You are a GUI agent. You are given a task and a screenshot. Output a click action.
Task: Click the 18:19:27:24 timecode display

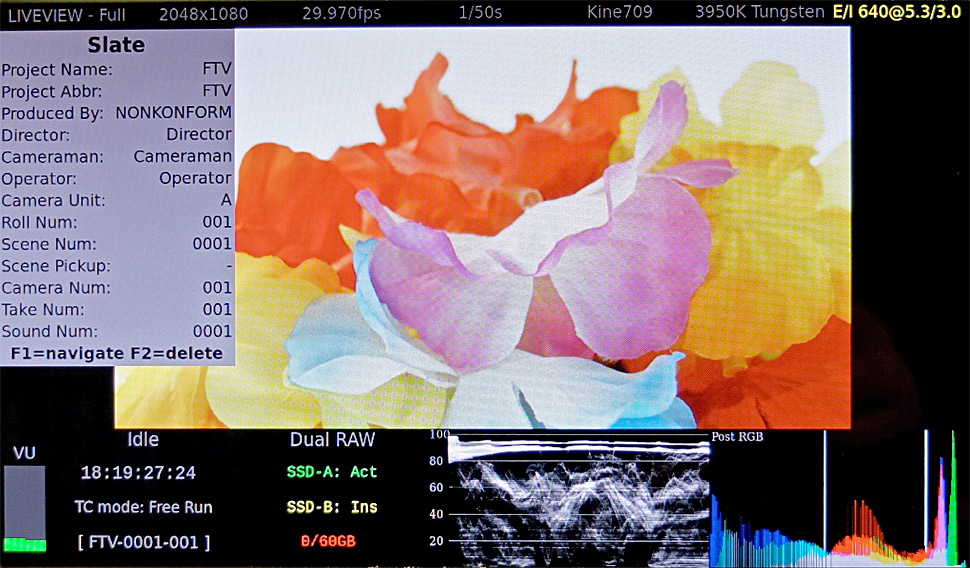(138, 472)
